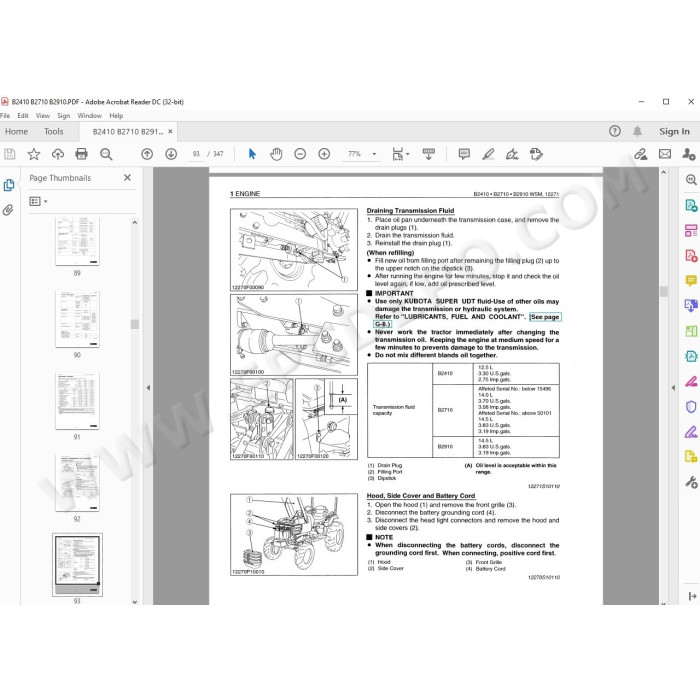Follow the 'See page G-8' link

pyautogui.click(x=545, y=317)
